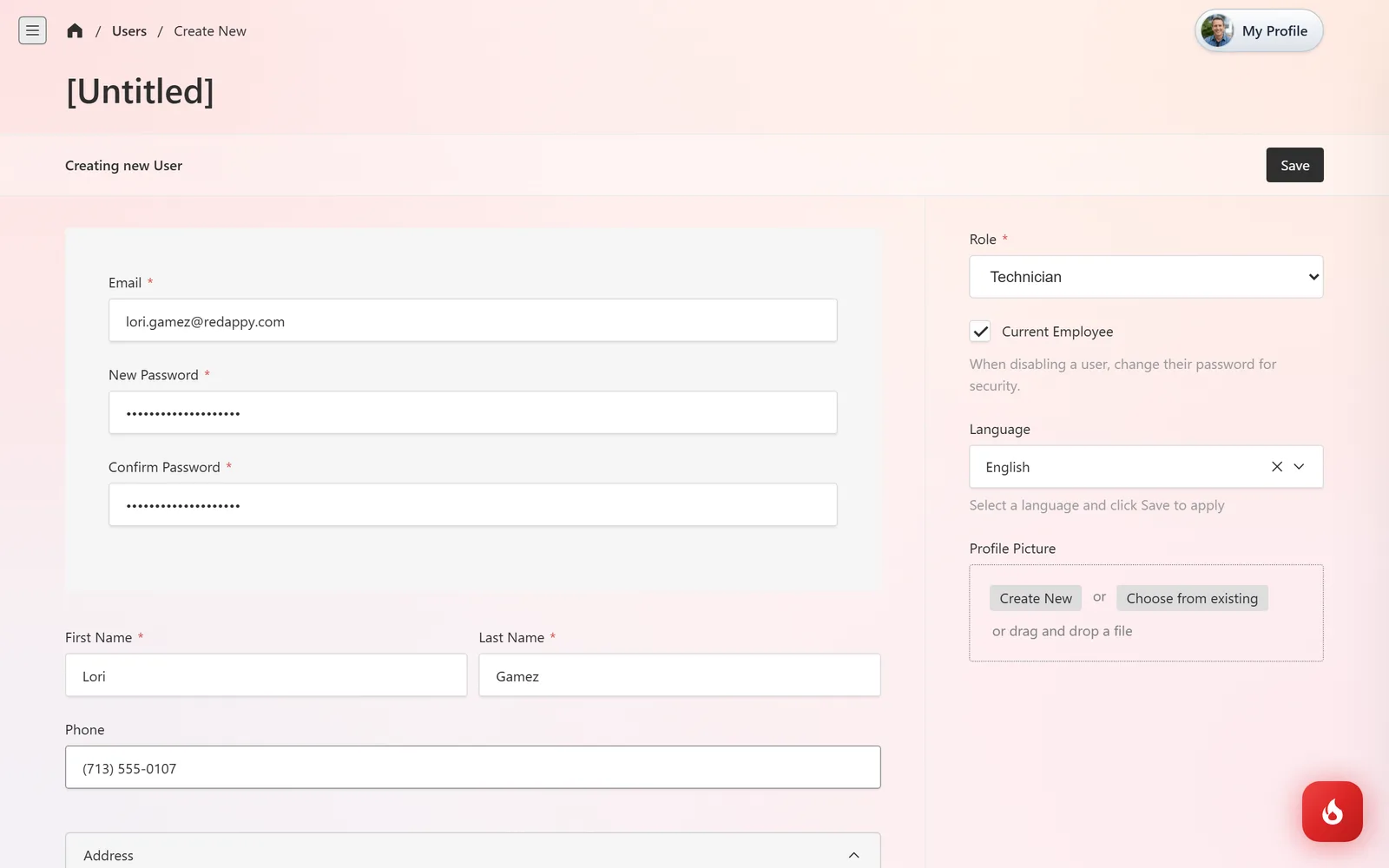The height and width of the screenshot is (868, 1389).
Task: Focus the Email input field
Action: (473, 320)
